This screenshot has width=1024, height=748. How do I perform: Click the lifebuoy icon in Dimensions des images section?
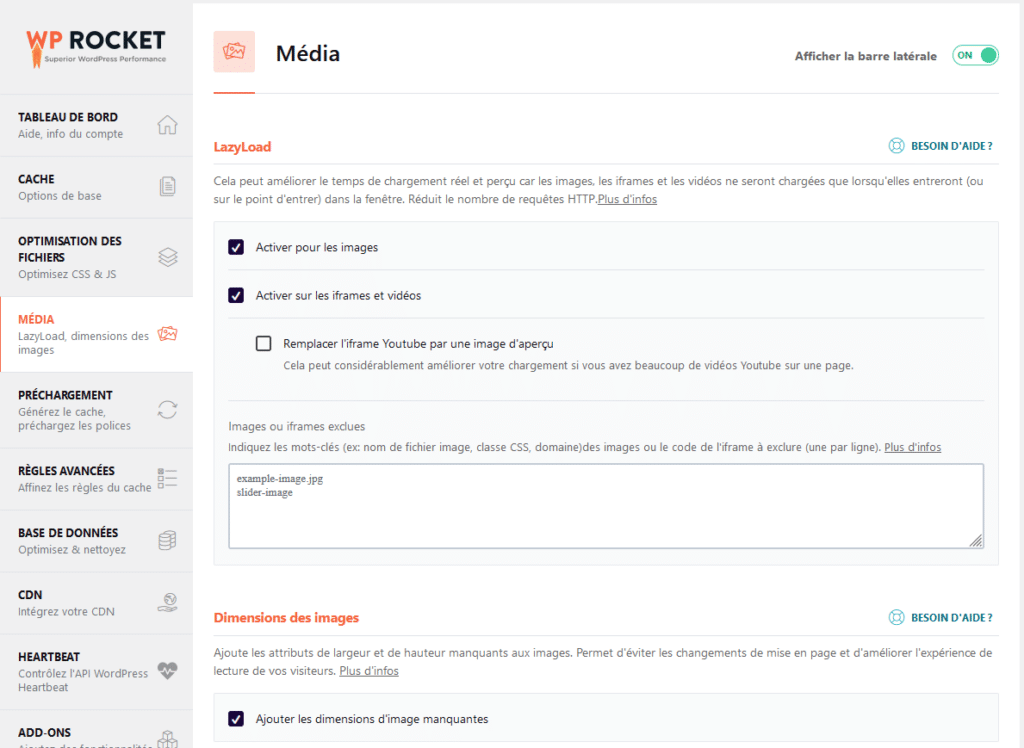(896, 617)
